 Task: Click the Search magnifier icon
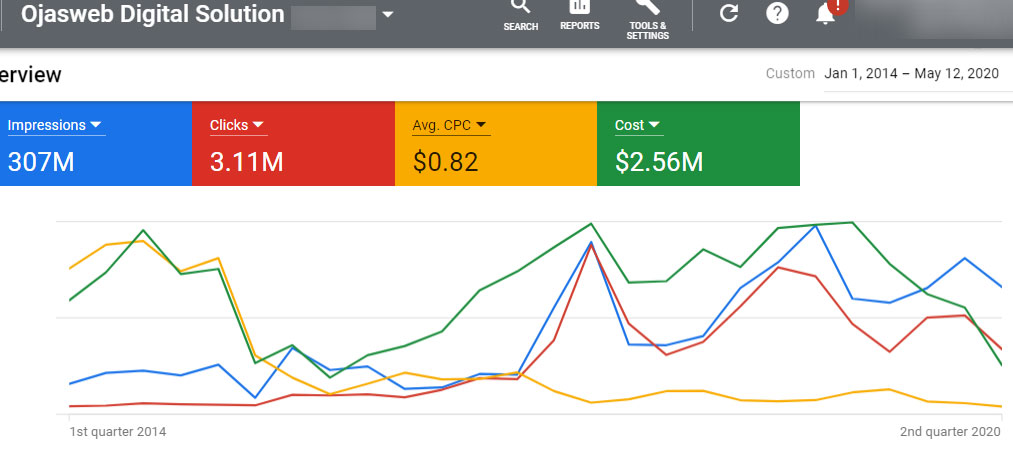pyautogui.click(x=520, y=8)
